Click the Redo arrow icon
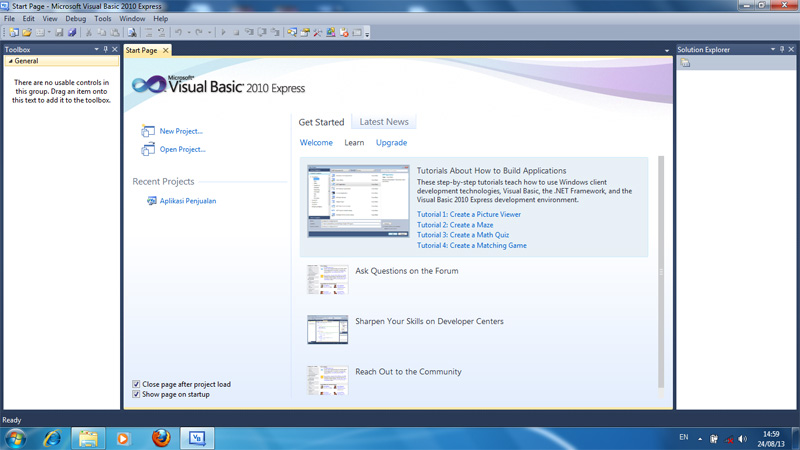The height and width of the screenshot is (450, 800). click(x=199, y=33)
